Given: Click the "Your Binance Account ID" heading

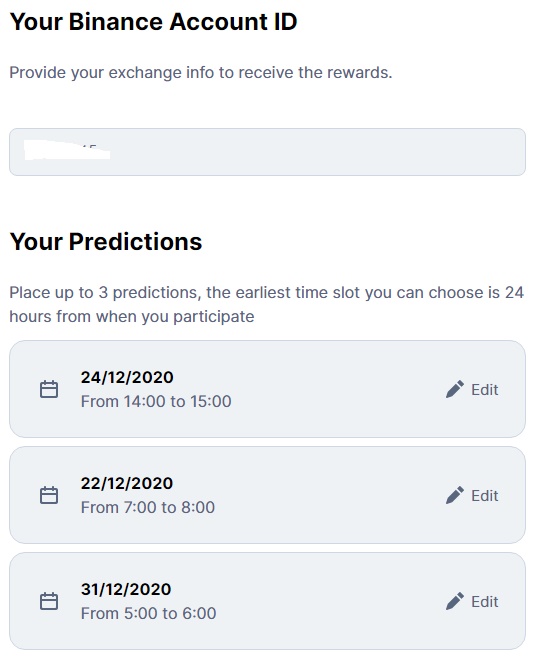Looking at the screenshot, I should 153,21.
